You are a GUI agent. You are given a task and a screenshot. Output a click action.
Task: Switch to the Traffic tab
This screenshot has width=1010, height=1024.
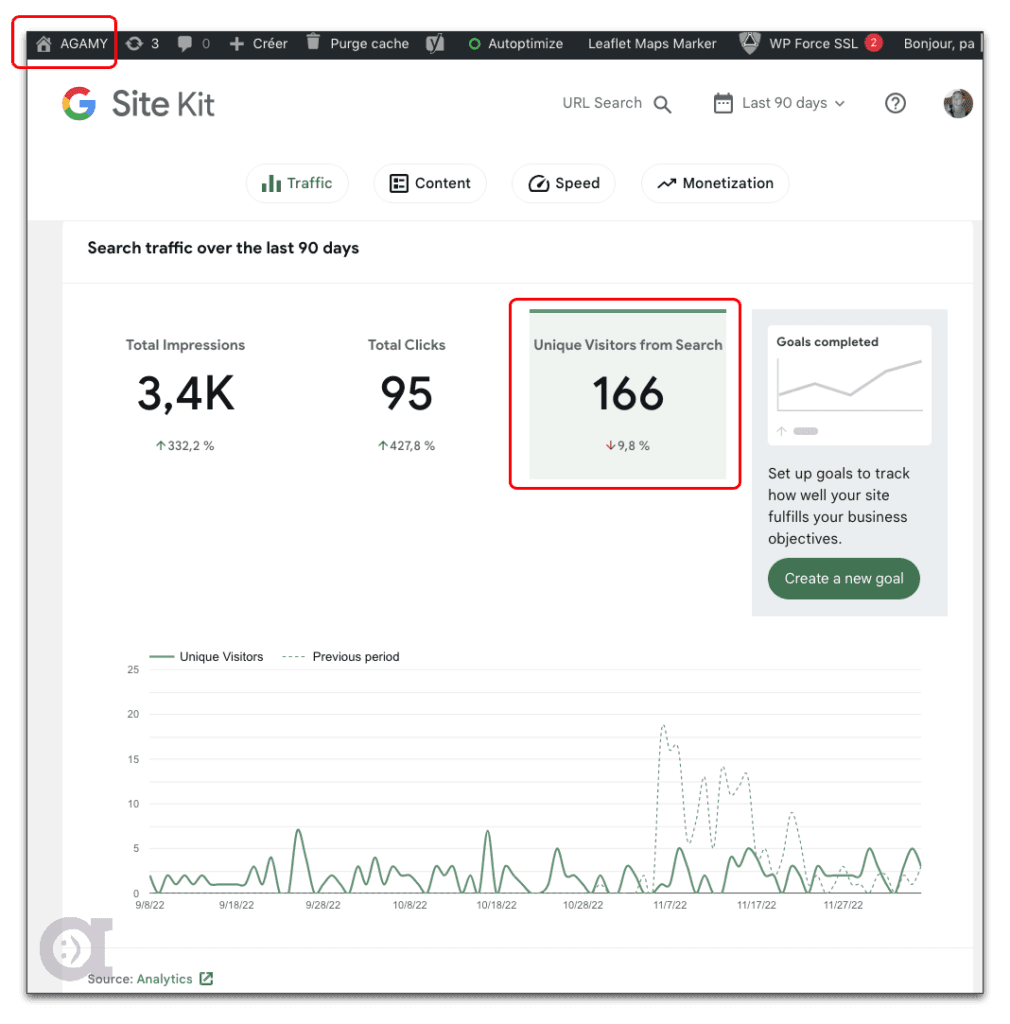pos(297,183)
